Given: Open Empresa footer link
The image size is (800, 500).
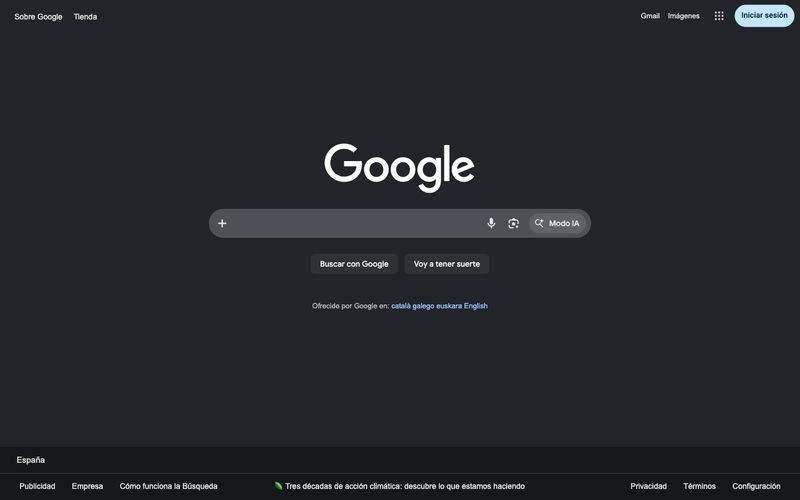Looking at the screenshot, I should pyautogui.click(x=87, y=486).
